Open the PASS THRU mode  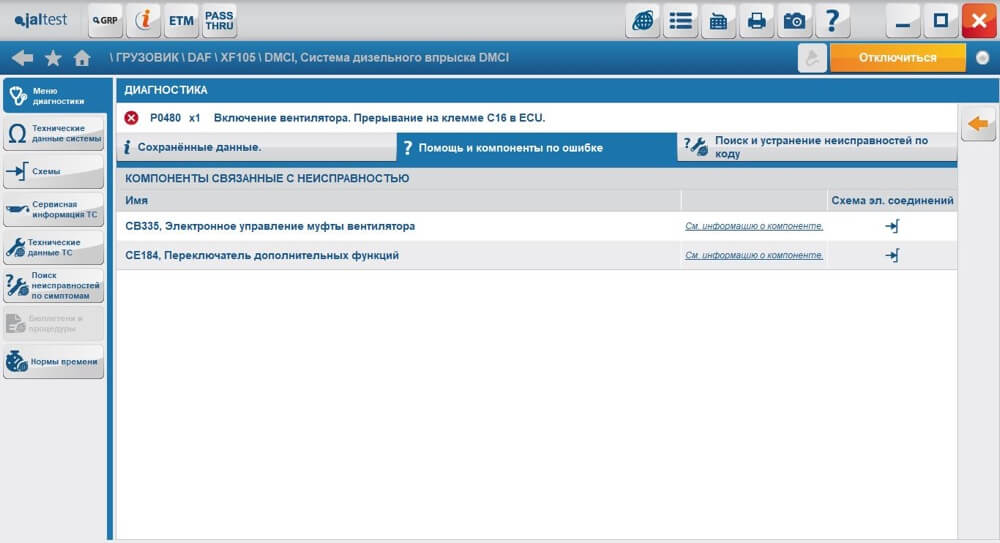click(x=219, y=20)
